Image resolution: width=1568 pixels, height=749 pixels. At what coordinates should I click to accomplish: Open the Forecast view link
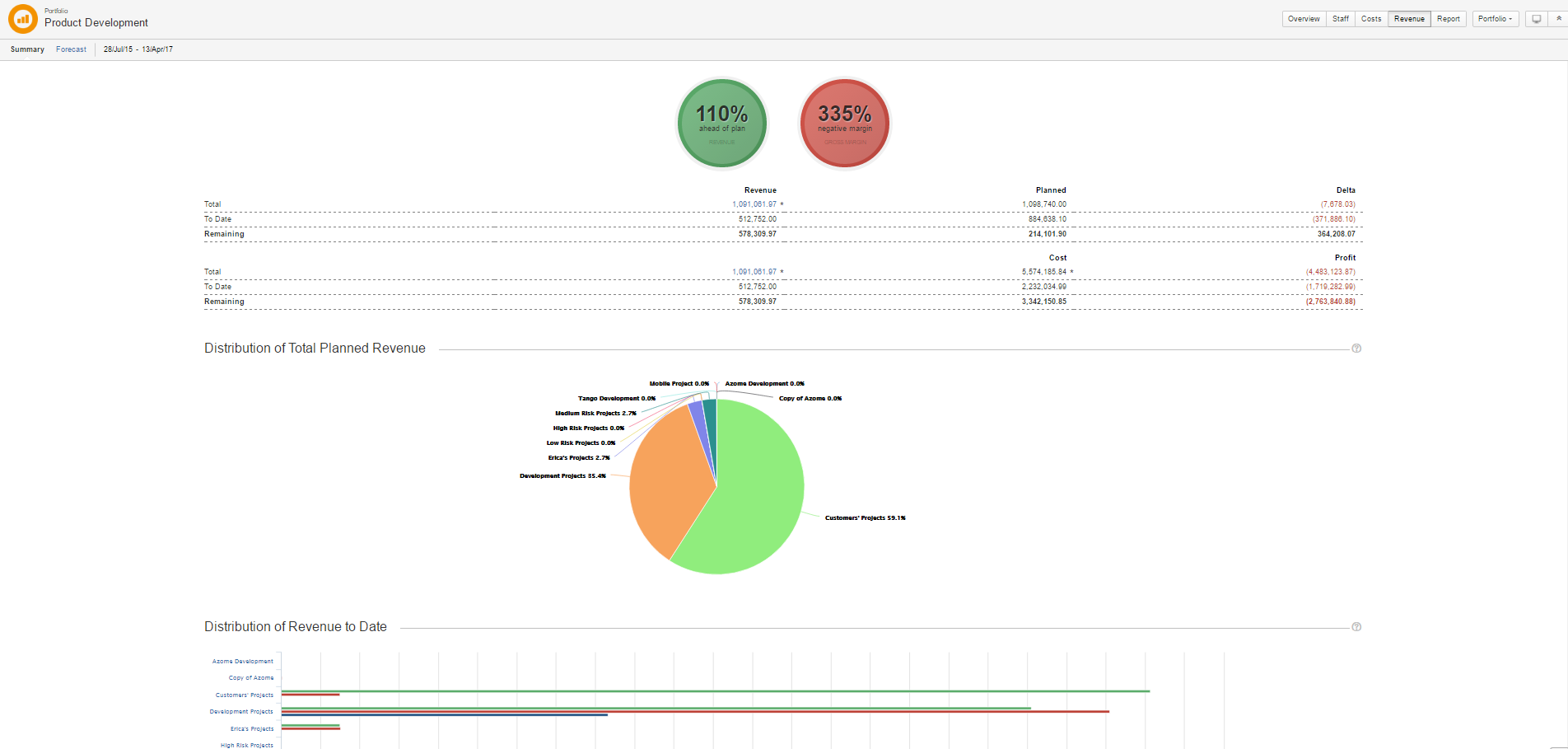pos(71,49)
